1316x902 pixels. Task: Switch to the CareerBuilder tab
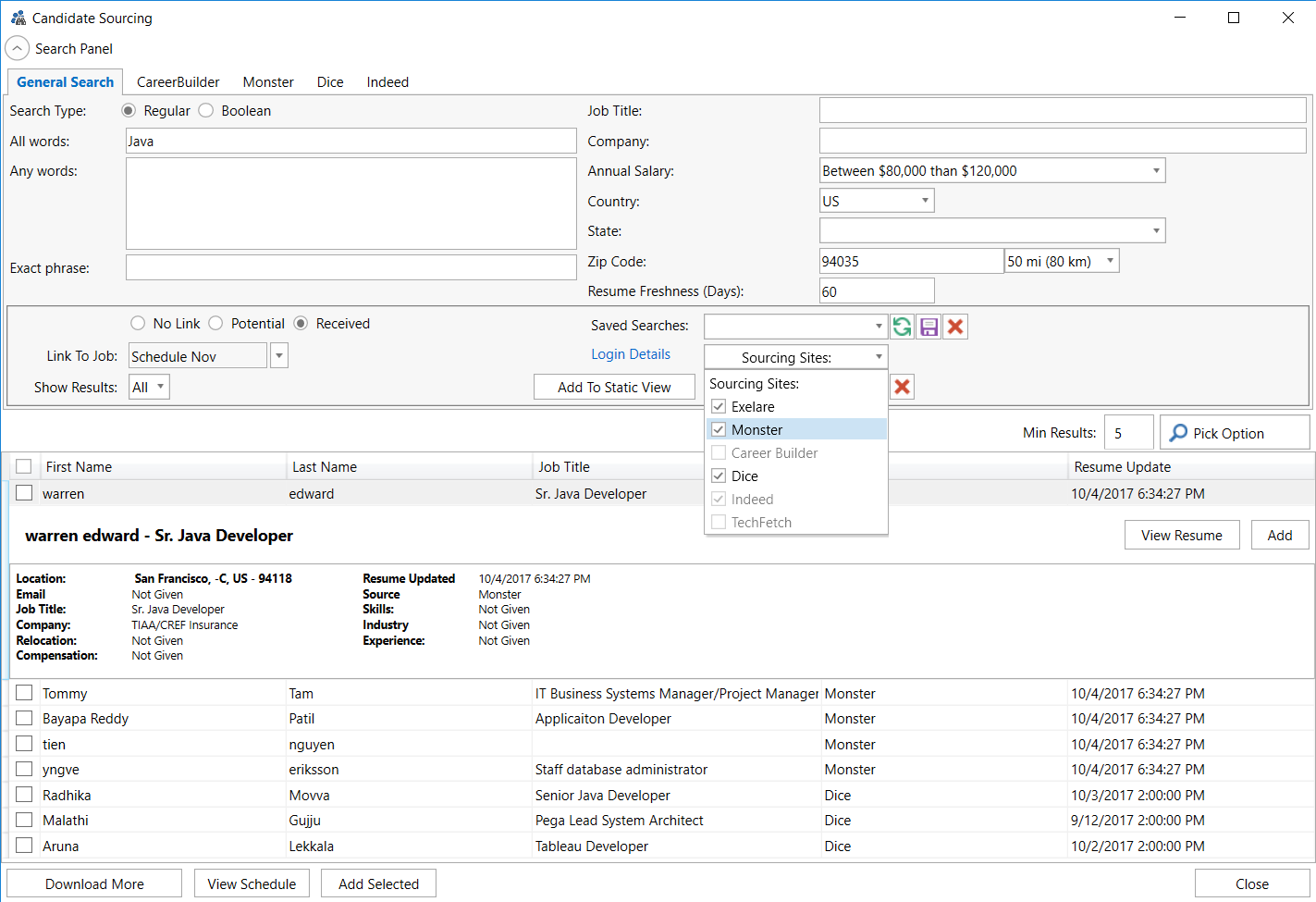click(x=178, y=82)
